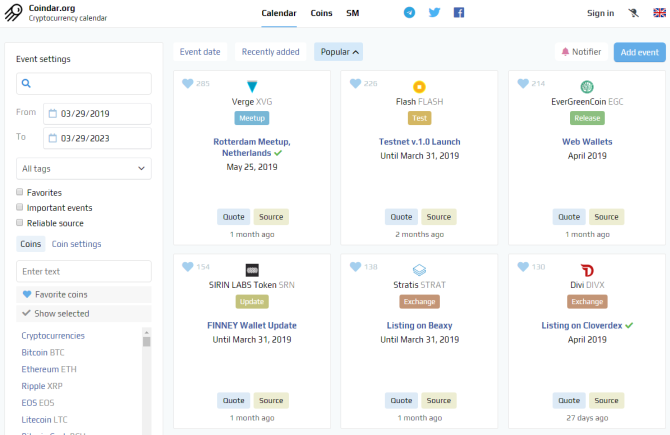Select Bitcoin BTC in coin list
This screenshot has height=435, width=670.
click(x=43, y=353)
